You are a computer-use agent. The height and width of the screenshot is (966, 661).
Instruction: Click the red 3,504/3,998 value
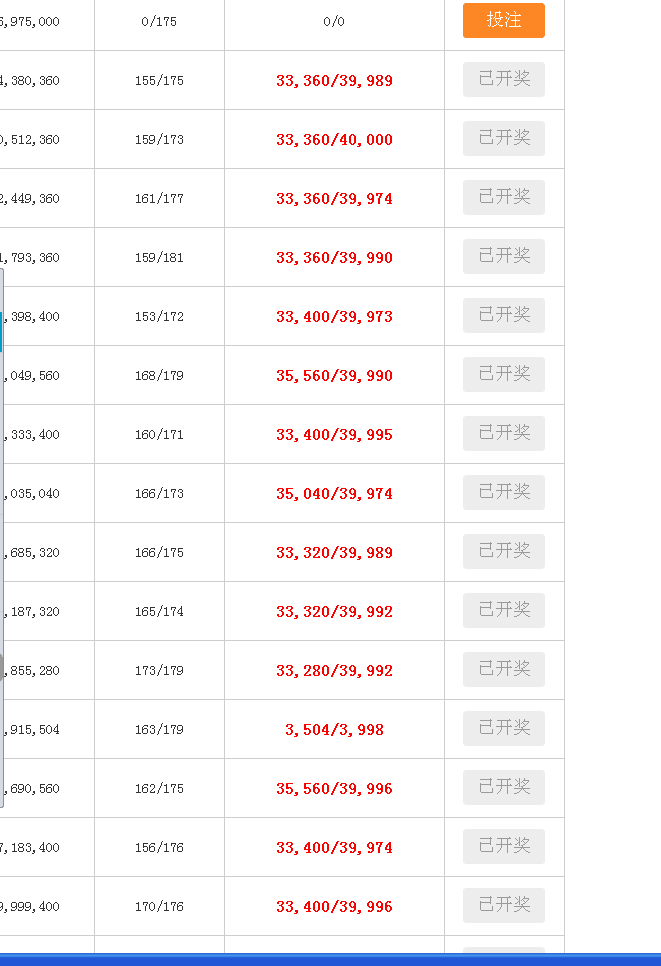pos(334,730)
